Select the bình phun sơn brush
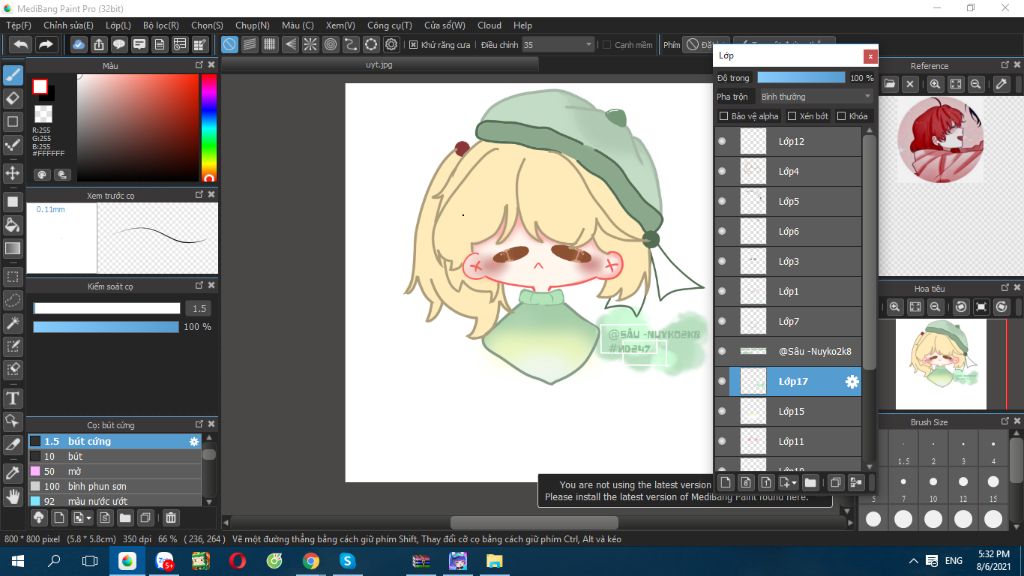The width and height of the screenshot is (1024, 576). click(x=116, y=487)
